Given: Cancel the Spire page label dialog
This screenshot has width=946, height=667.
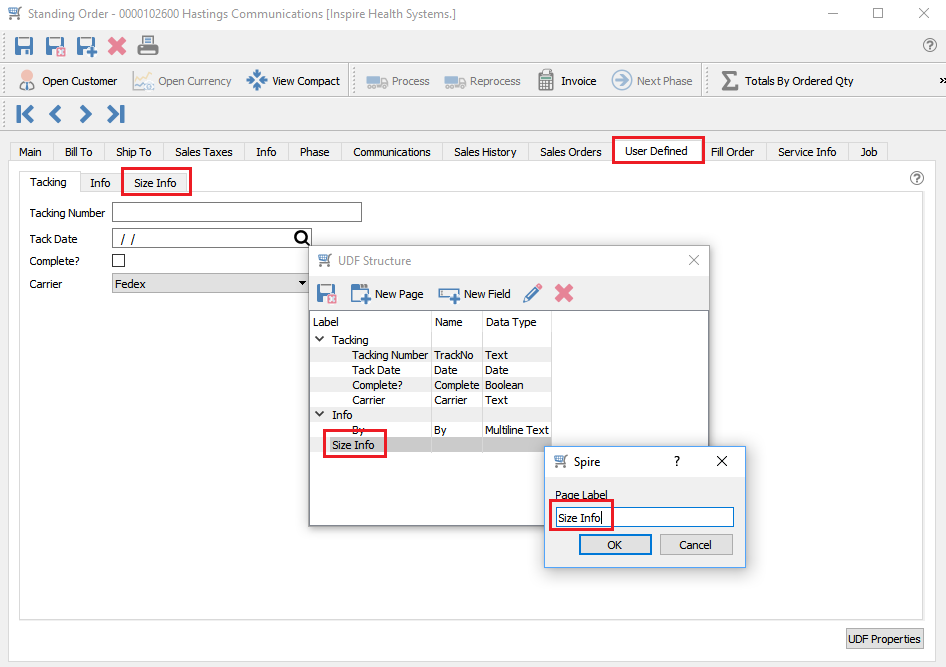Looking at the screenshot, I should [696, 545].
